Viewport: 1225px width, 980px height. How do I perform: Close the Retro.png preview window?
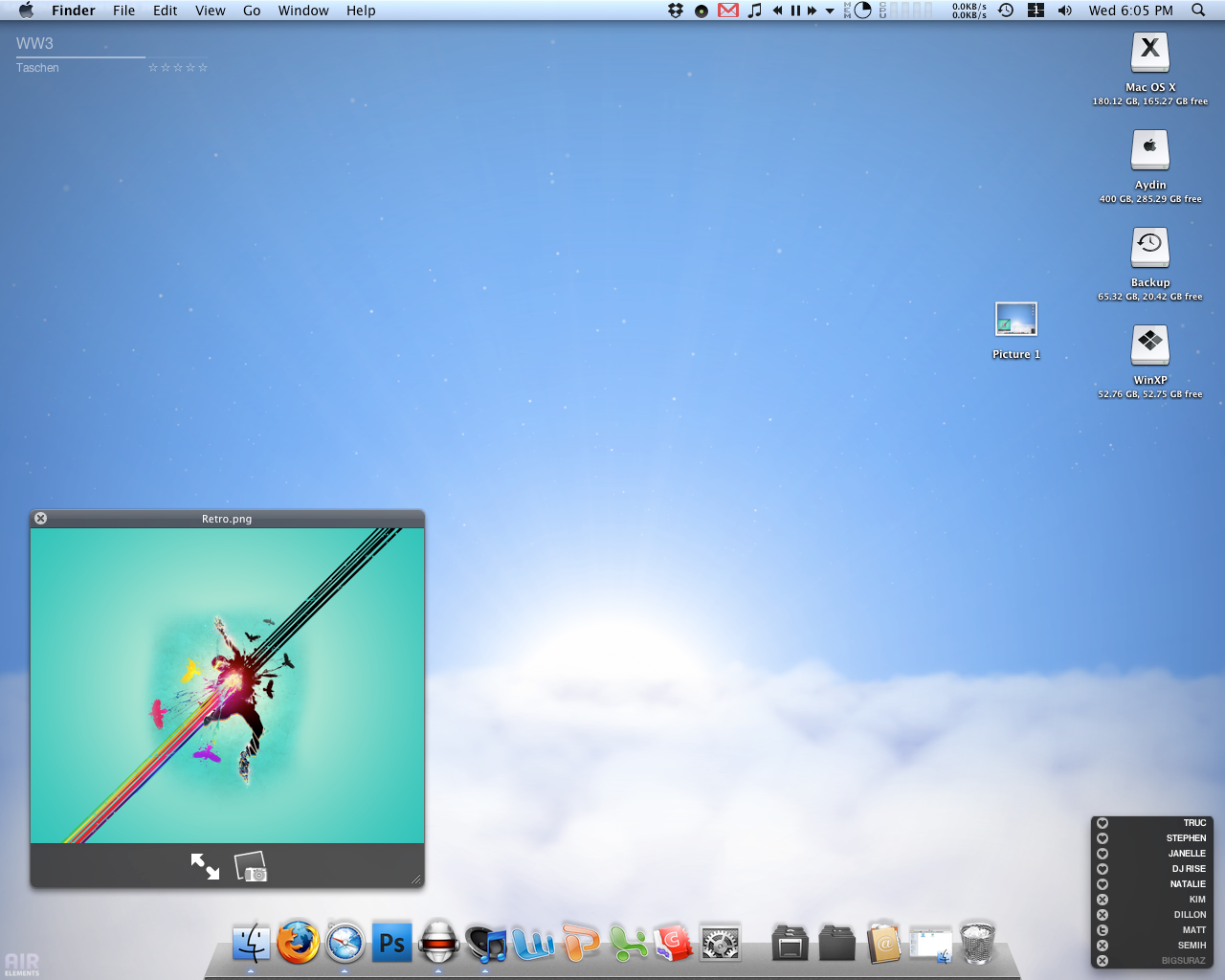40,518
